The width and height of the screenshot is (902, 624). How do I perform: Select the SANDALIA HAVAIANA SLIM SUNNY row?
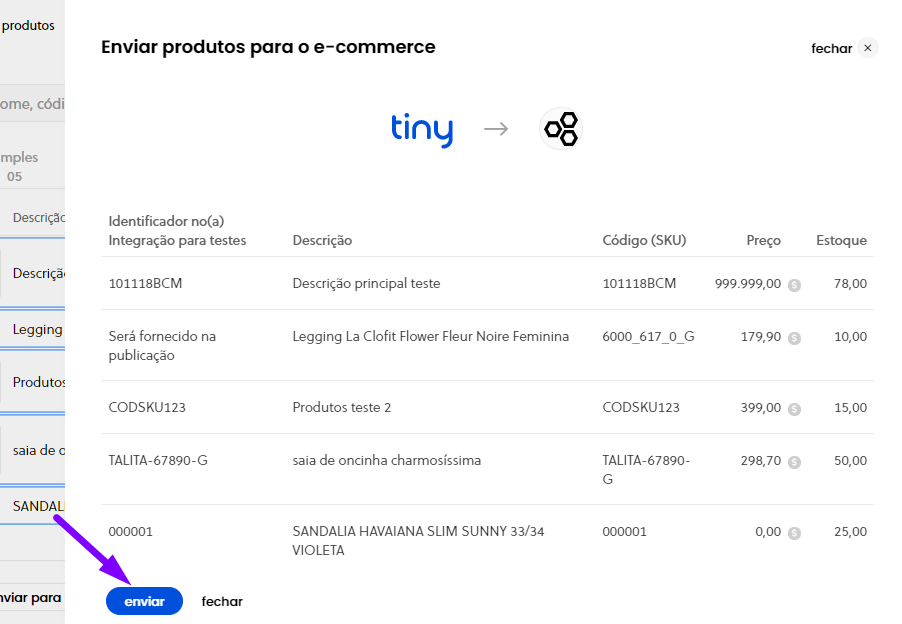(x=487, y=541)
